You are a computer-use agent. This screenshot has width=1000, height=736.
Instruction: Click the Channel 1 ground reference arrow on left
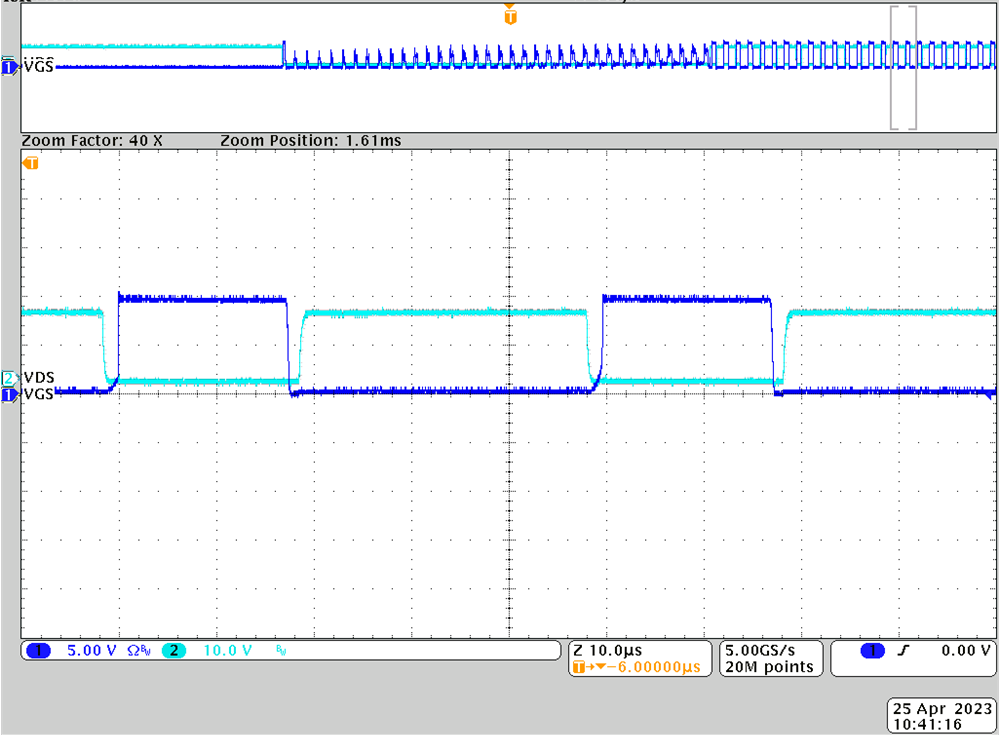8,396
